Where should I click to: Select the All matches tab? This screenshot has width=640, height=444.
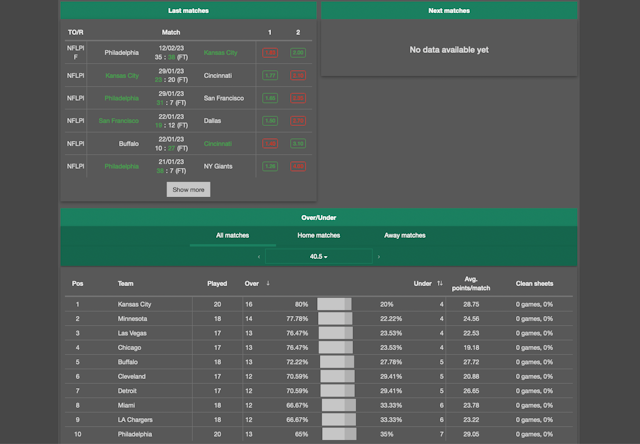pyautogui.click(x=232, y=236)
